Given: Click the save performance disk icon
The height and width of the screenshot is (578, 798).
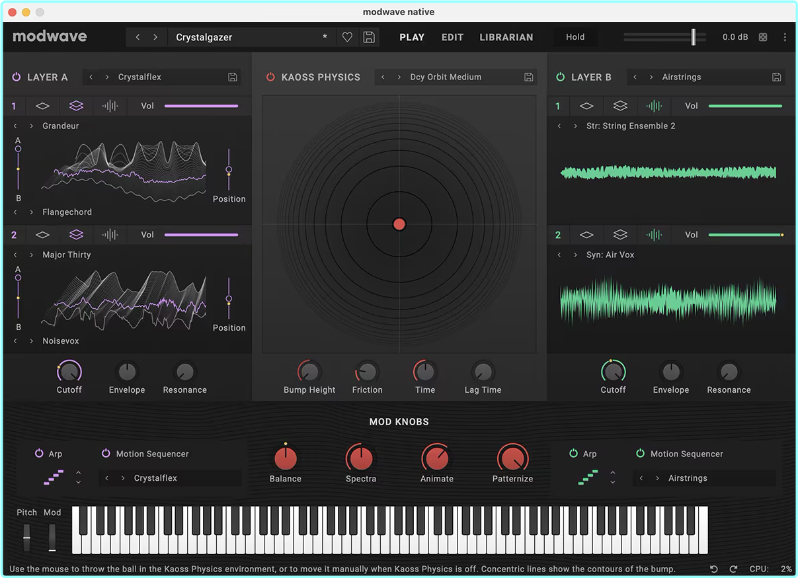Looking at the screenshot, I should pos(369,37).
